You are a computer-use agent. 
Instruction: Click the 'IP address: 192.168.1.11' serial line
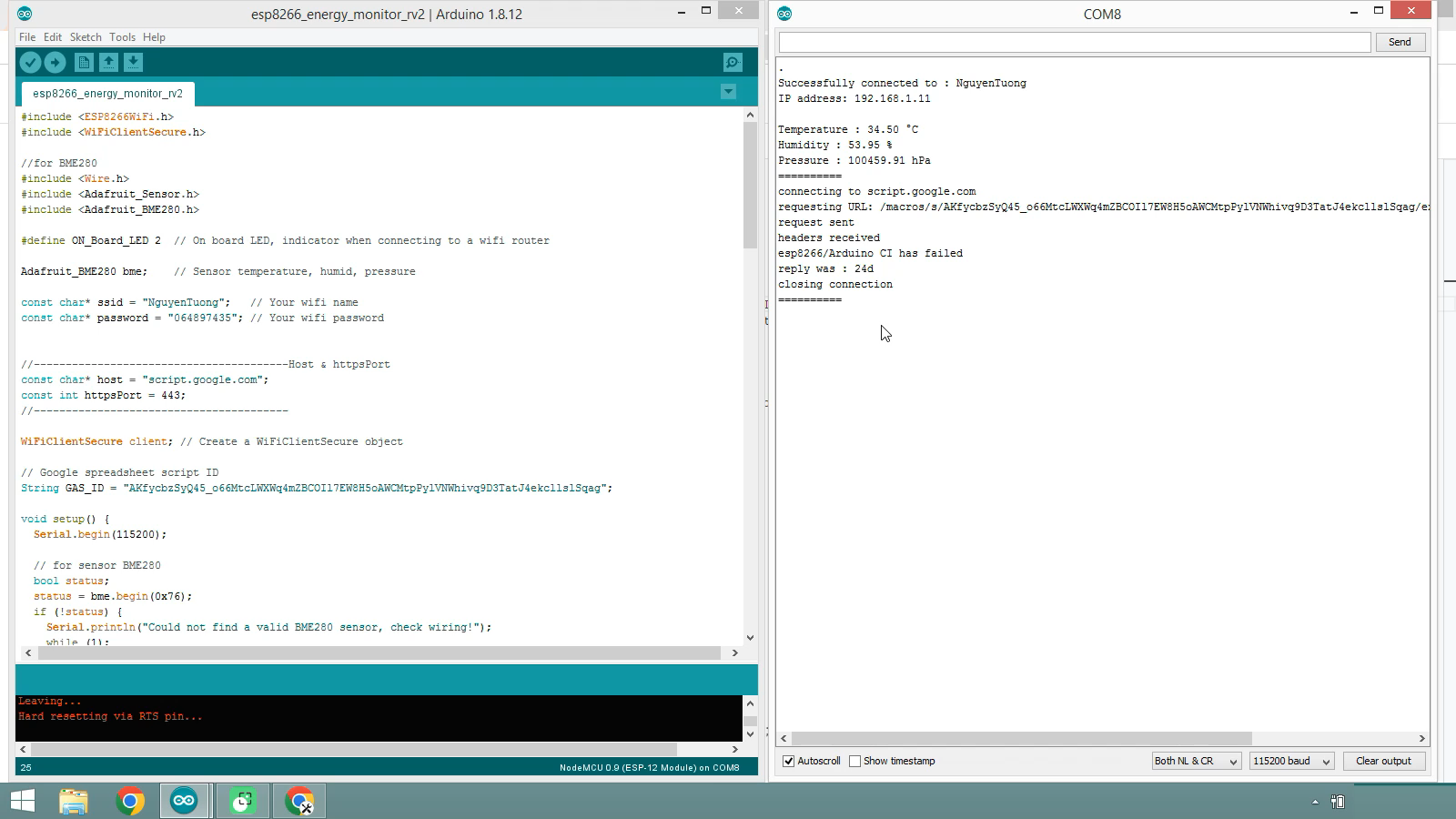[854, 98]
